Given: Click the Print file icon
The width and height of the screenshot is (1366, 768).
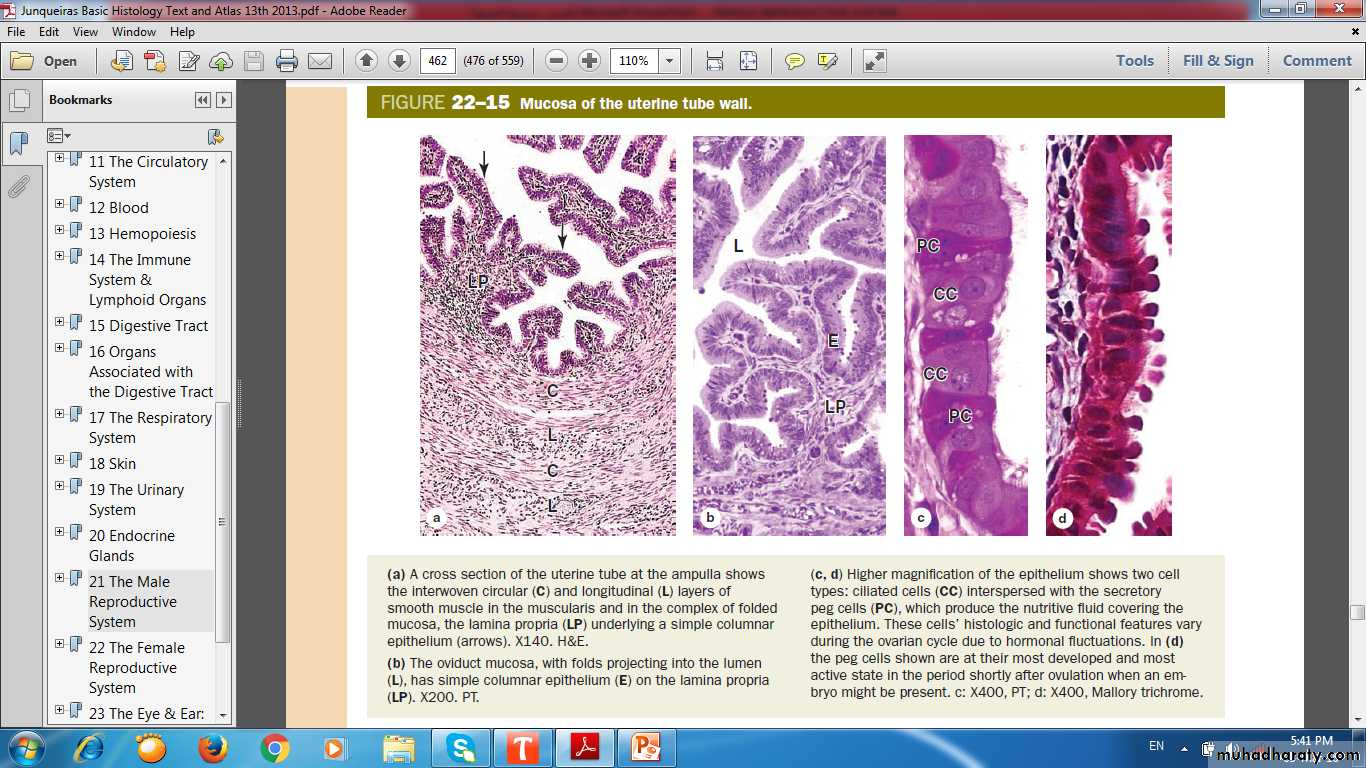Looking at the screenshot, I should click(287, 61).
